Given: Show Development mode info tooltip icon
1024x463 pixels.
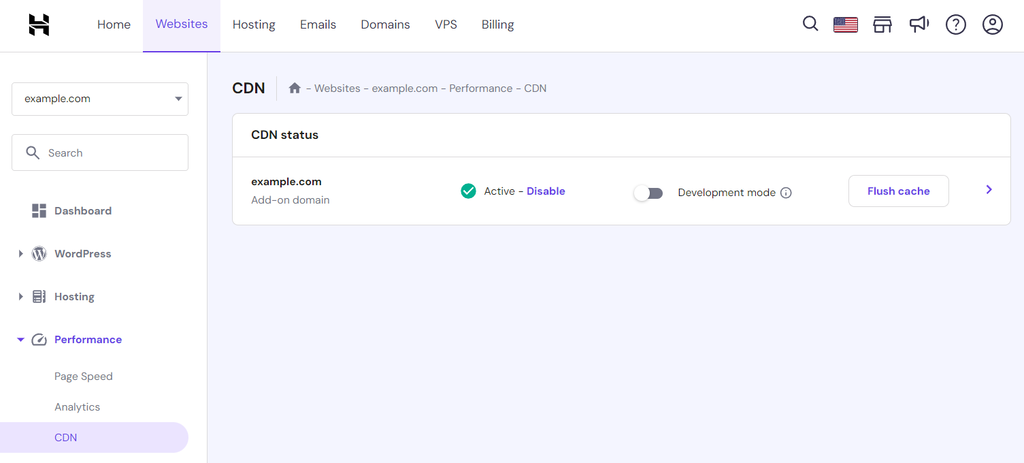Looking at the screenshot, I should 786,193.
